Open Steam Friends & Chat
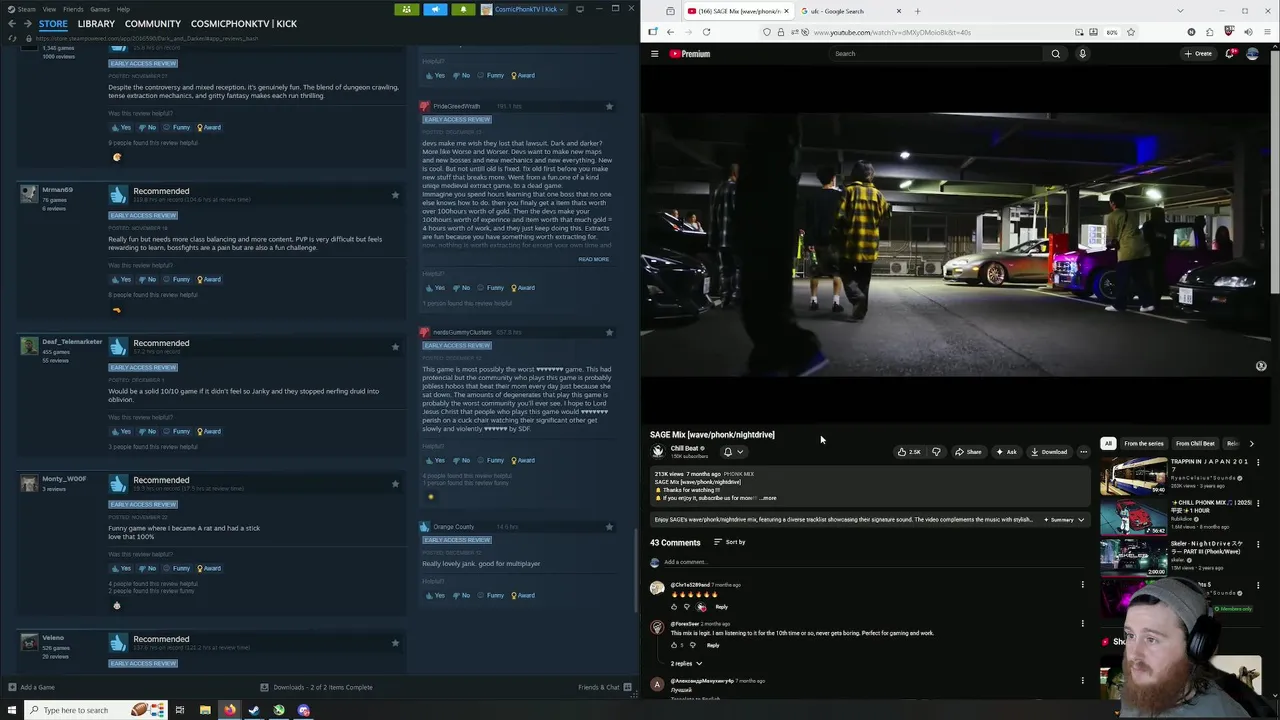Viewport: 1280px width, 720px height. click(x=604, y=687)
